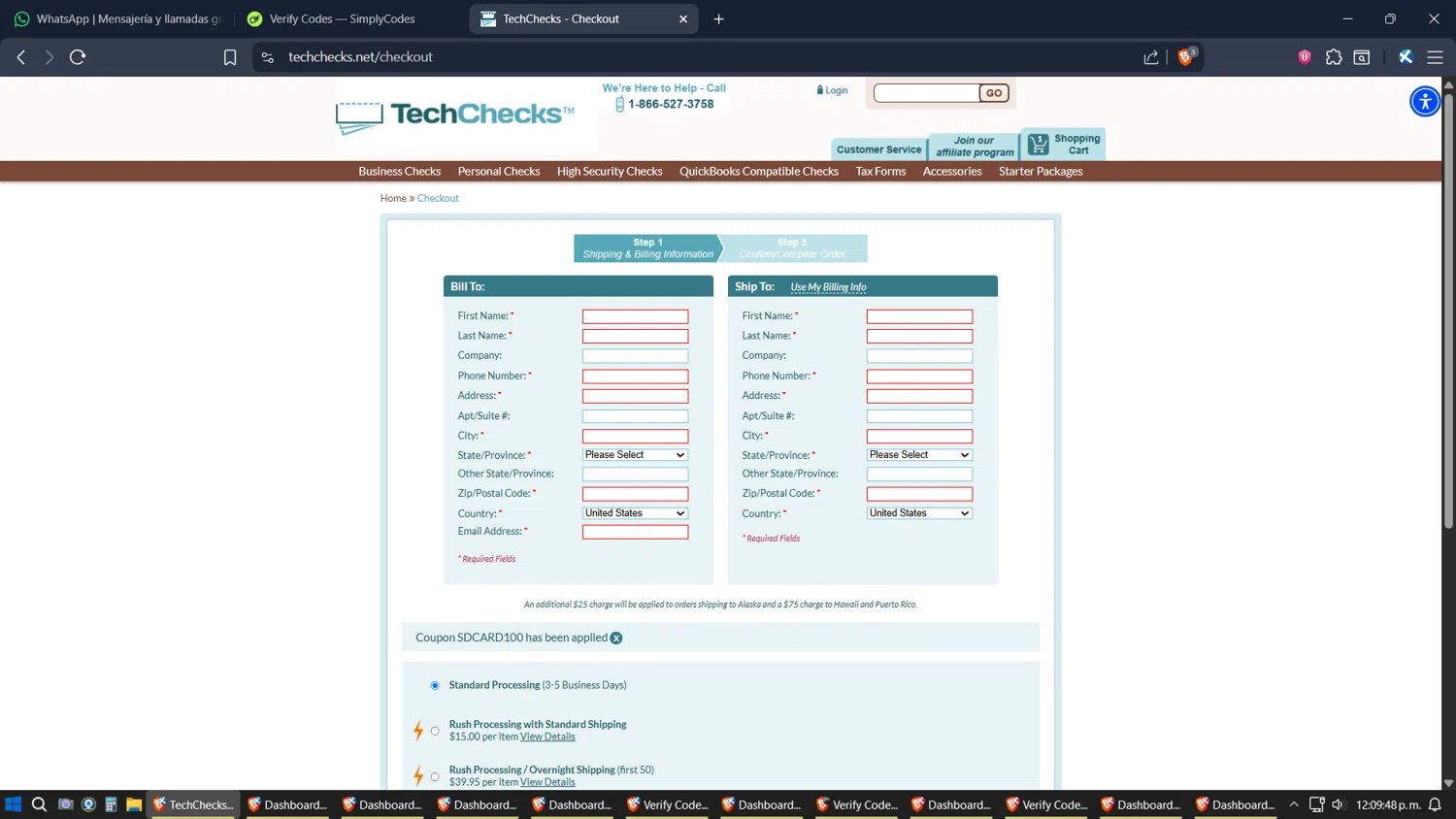Click Home breadcrumb link

pos(393,198)
